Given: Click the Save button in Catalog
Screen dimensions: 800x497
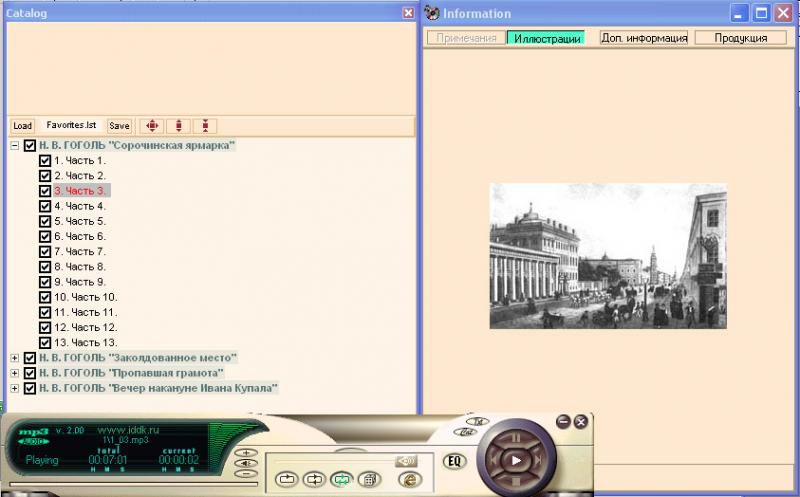Looking at the screenshot, I should [119, 126].
